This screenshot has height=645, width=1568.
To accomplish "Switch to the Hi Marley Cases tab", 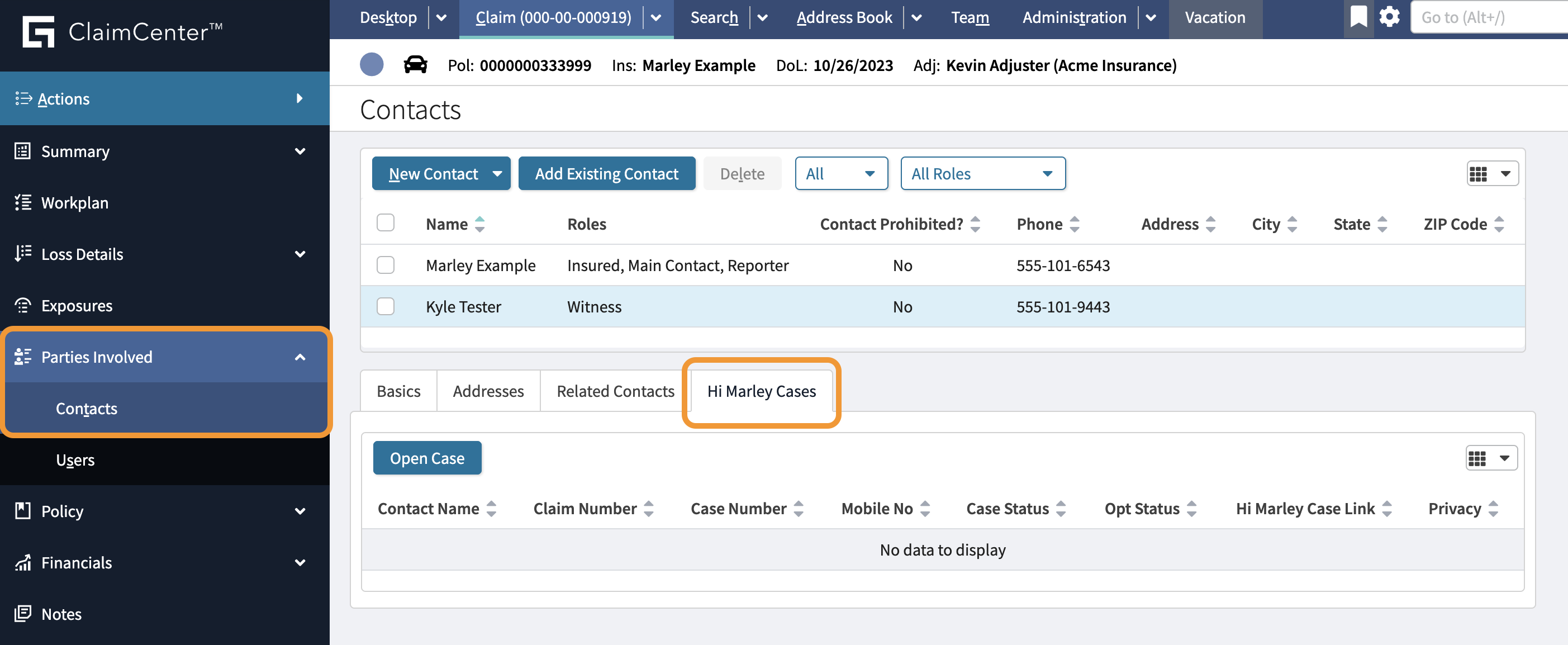I will (761, 391).
